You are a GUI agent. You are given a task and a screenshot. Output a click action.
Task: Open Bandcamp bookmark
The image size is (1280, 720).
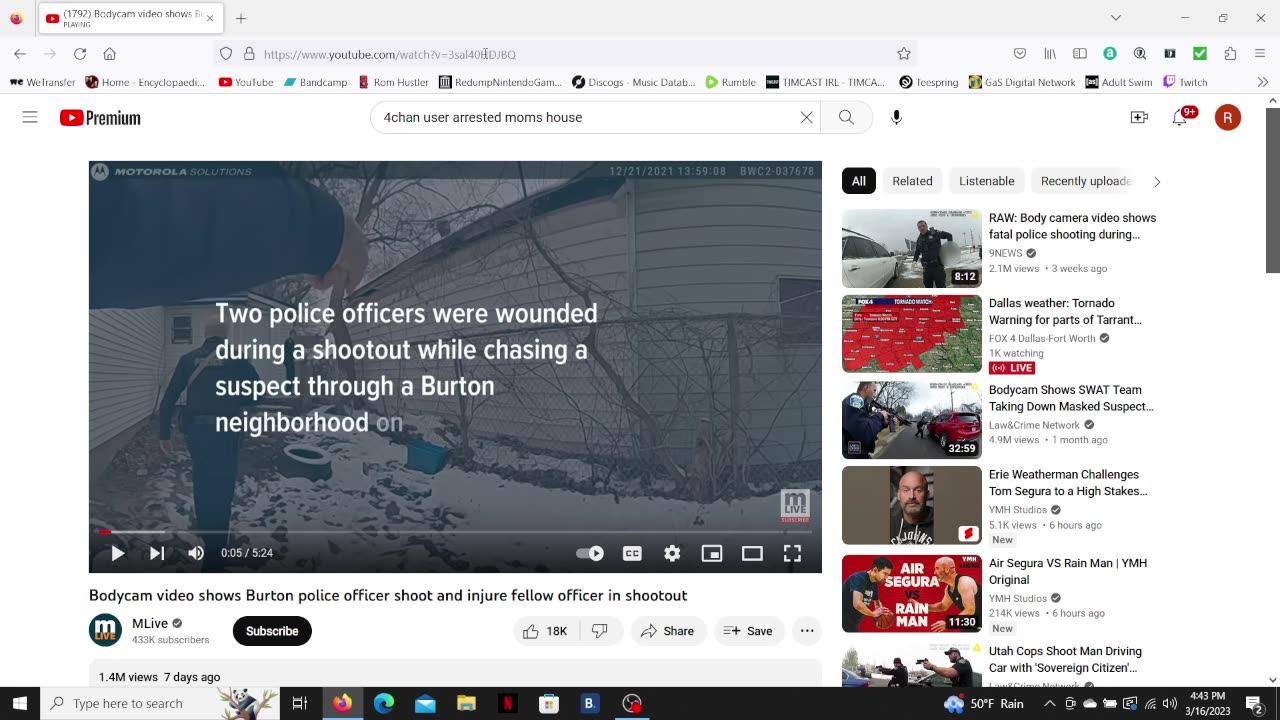(x=315, y=82)
